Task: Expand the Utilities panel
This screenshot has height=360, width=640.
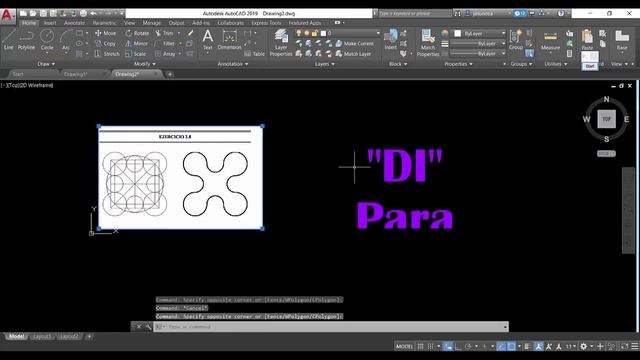Action: (556, 64)
